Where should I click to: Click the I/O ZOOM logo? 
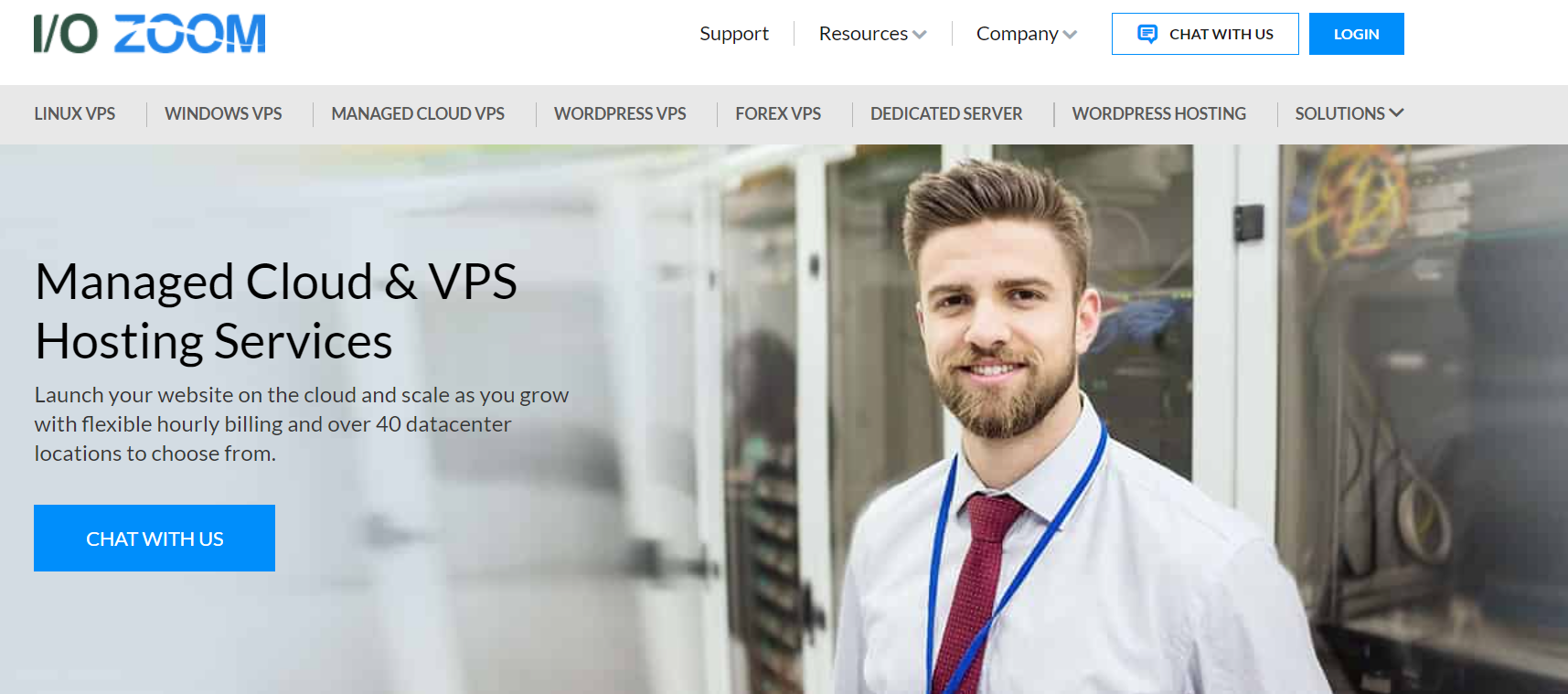[x=149, y=34]
